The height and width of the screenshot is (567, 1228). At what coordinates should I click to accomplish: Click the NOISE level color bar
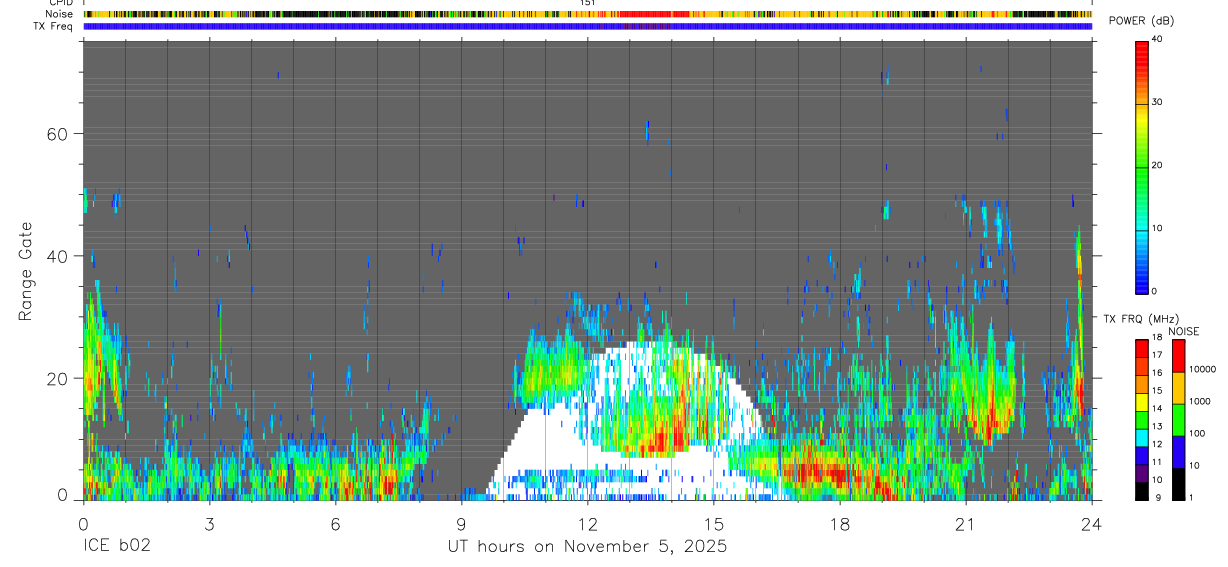tap(1177, 420)
